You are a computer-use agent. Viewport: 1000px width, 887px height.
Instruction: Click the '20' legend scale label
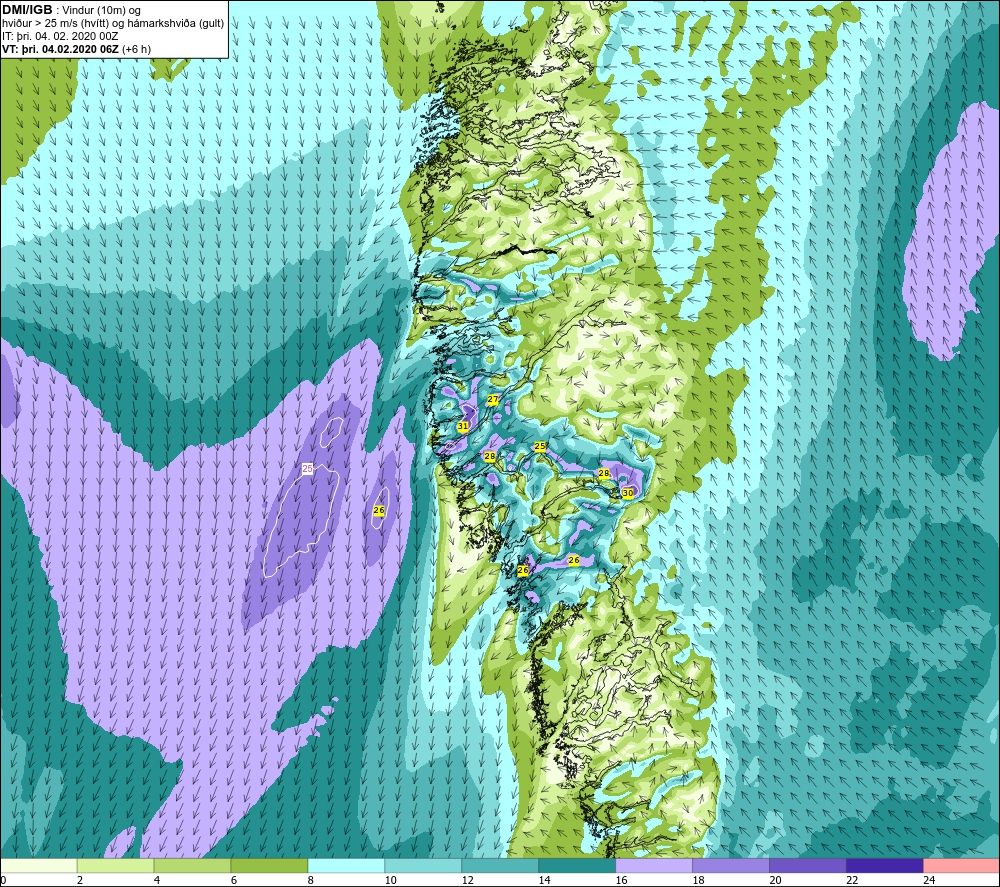(775, 880)
